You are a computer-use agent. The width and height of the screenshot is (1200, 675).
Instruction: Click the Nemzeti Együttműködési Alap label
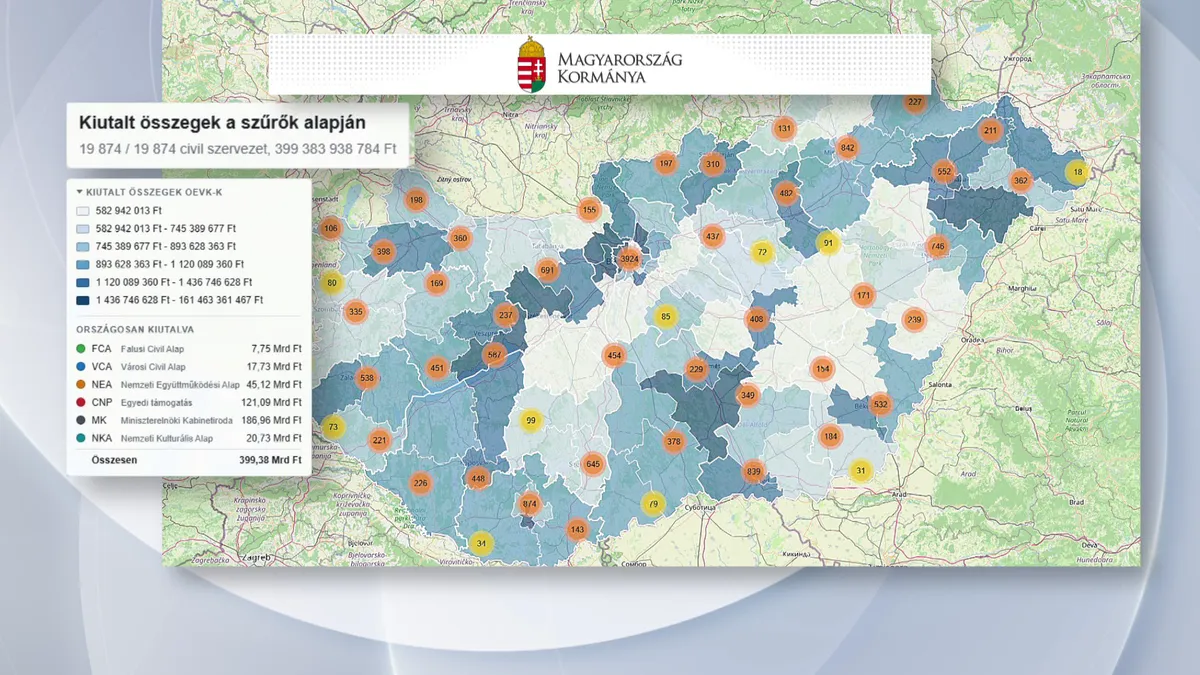point(182,385)
